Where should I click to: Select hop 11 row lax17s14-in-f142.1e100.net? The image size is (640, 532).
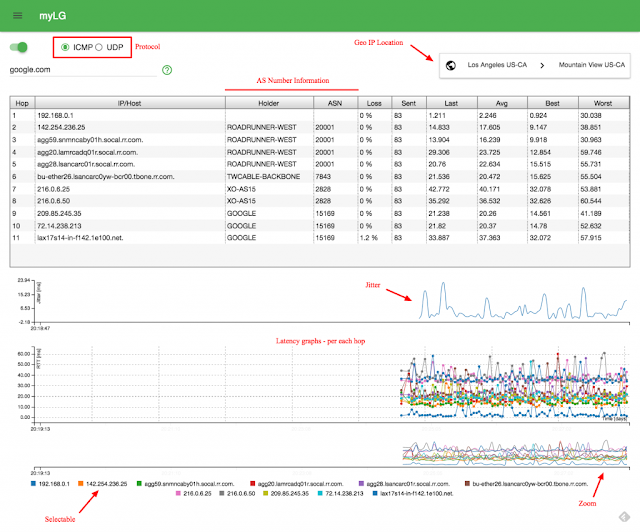pyautogui.click(x=320, y=238)
